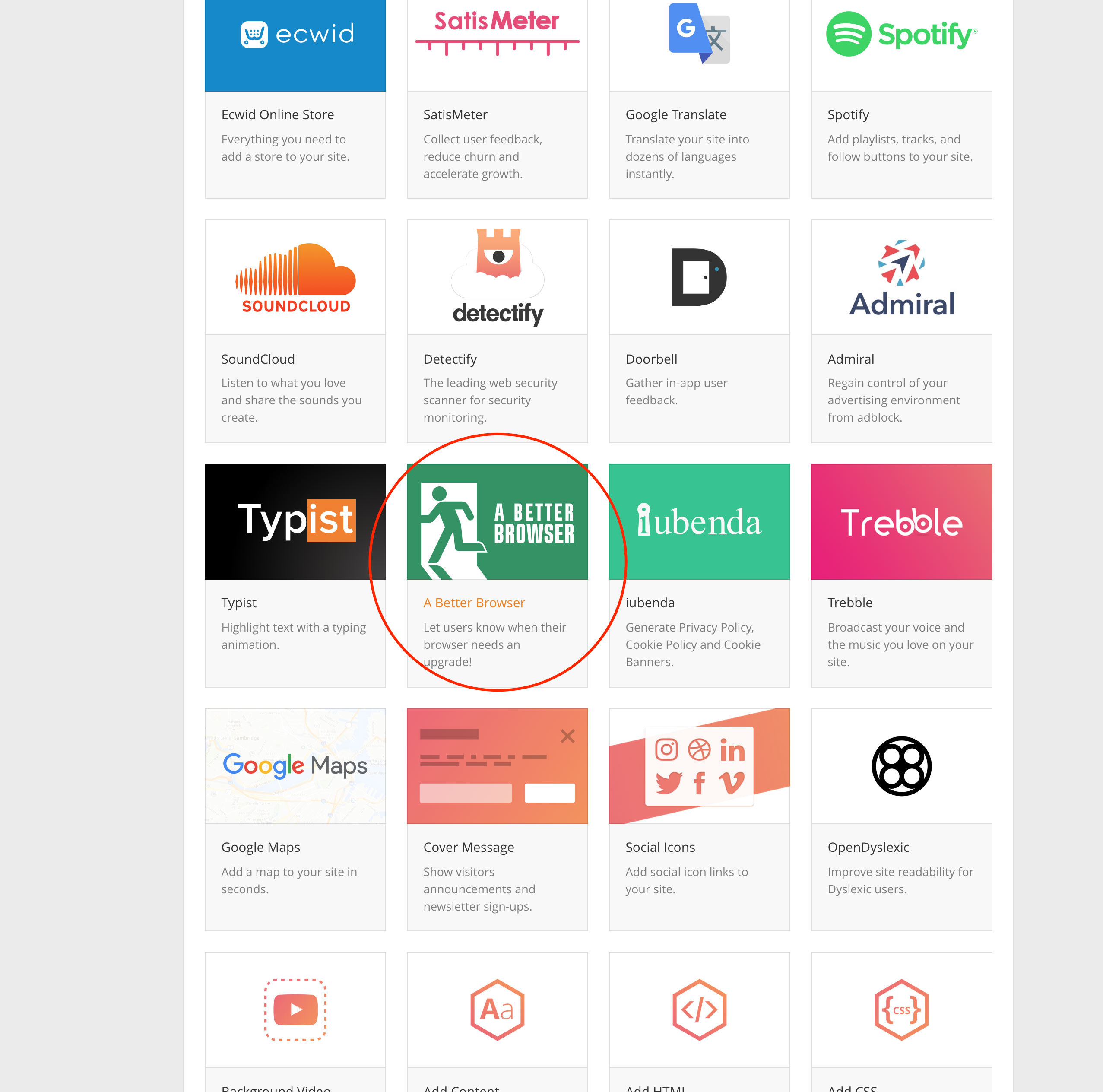The height and width of the screenshot is (1092, 1103).
Task: Open the A Better Browser title link
Action: point(474,603)
